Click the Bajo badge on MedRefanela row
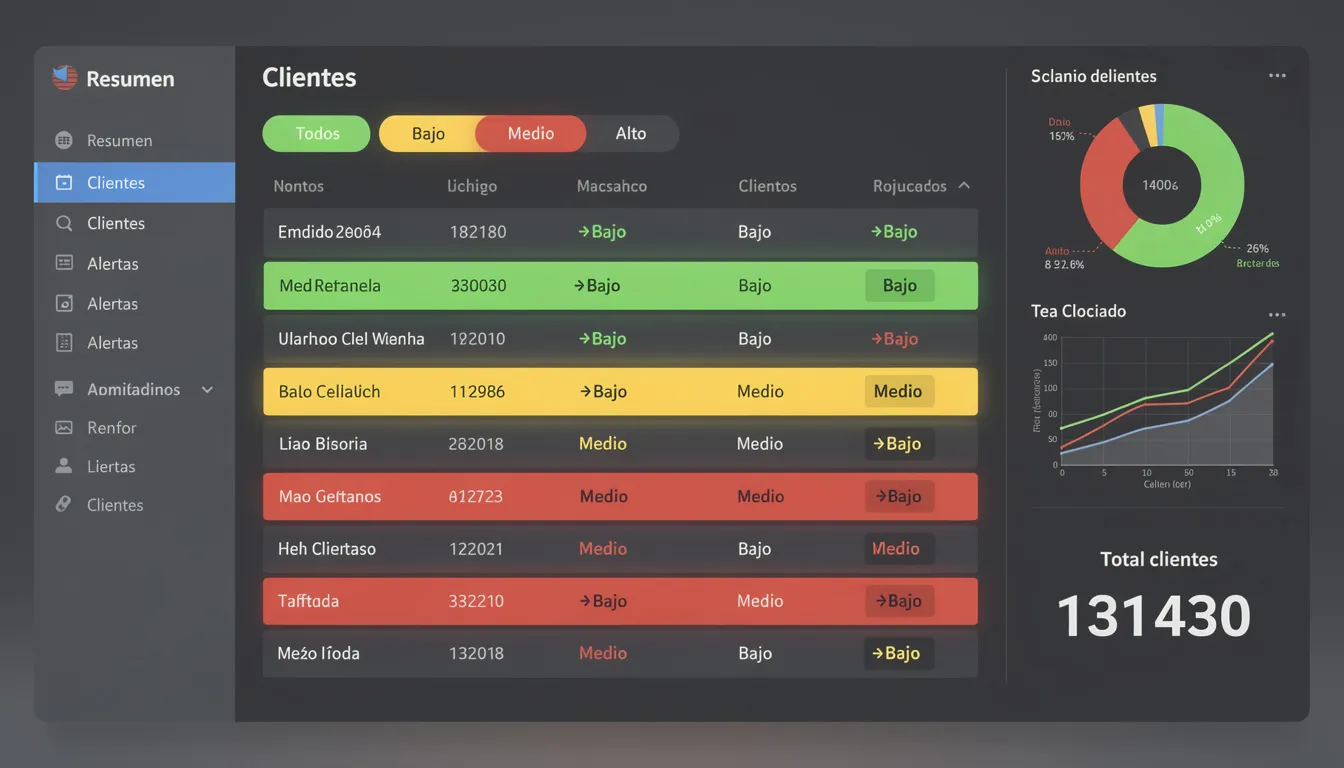 tap(898, 285)
